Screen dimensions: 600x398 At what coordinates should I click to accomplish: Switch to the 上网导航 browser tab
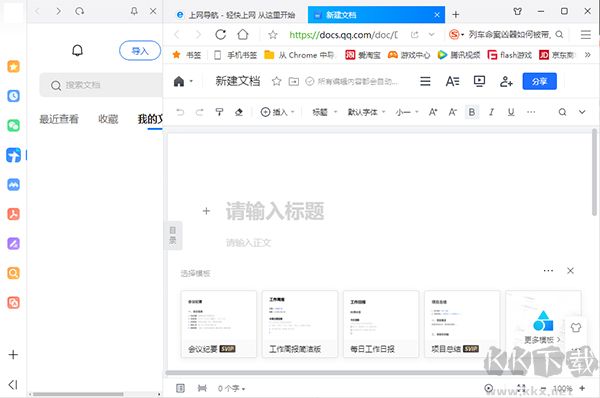pos(236,15)
